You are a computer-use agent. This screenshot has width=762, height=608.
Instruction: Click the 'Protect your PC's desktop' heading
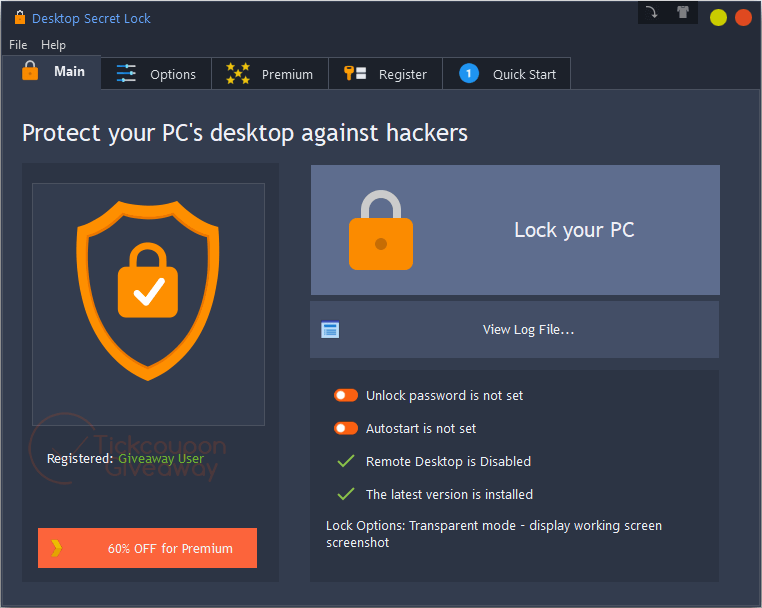coord(245,133)
